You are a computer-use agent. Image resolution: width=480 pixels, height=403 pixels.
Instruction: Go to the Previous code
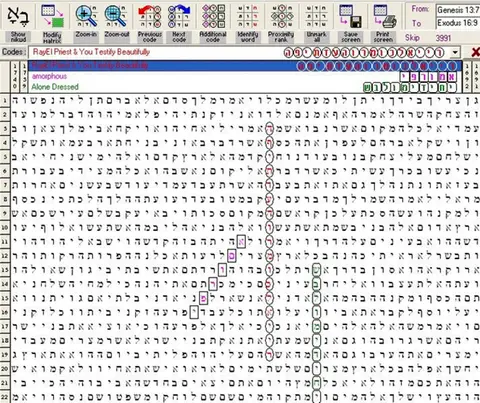[149, 16]
